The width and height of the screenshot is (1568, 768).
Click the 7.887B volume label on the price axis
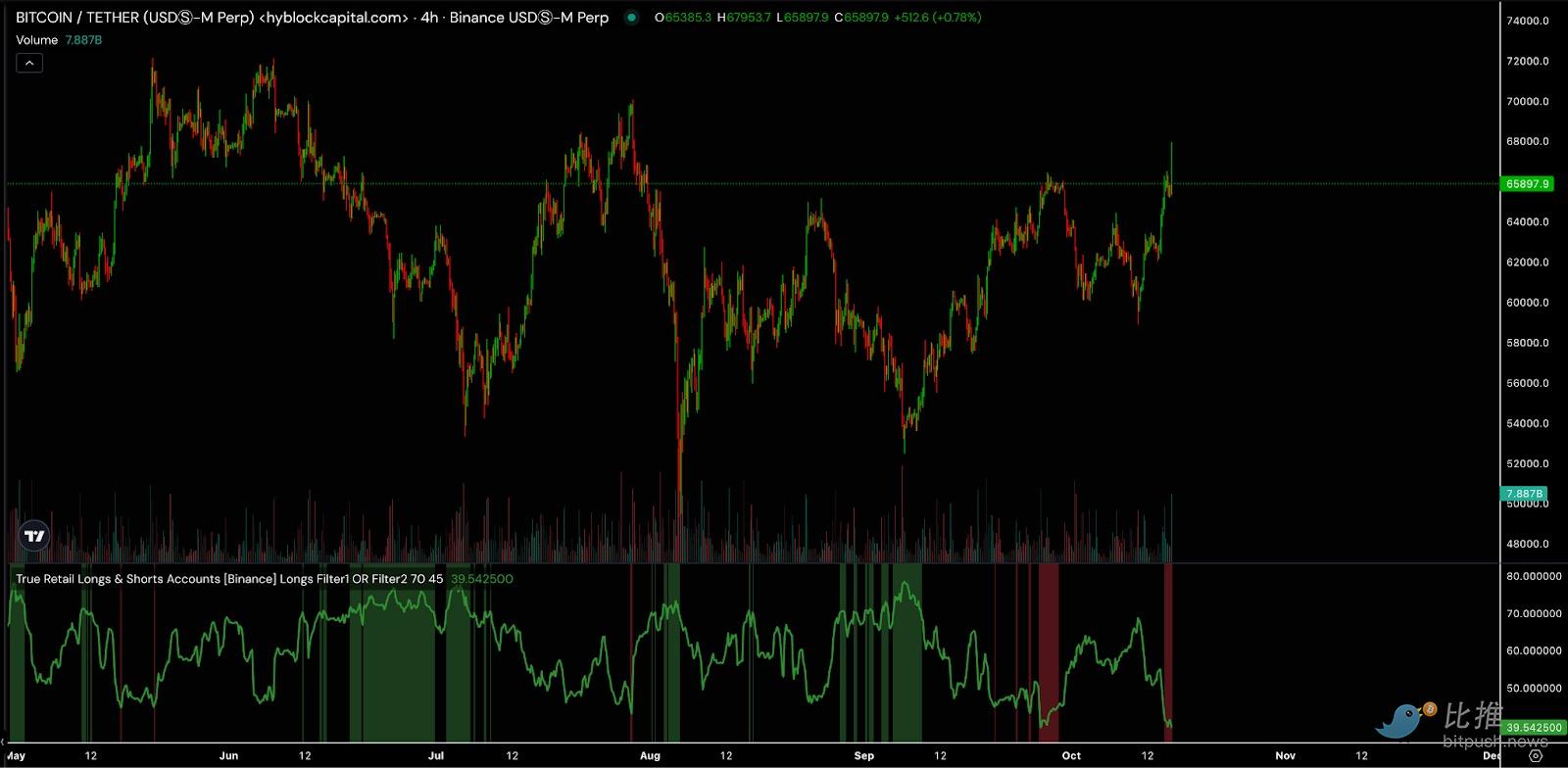tap(1525, 494)
